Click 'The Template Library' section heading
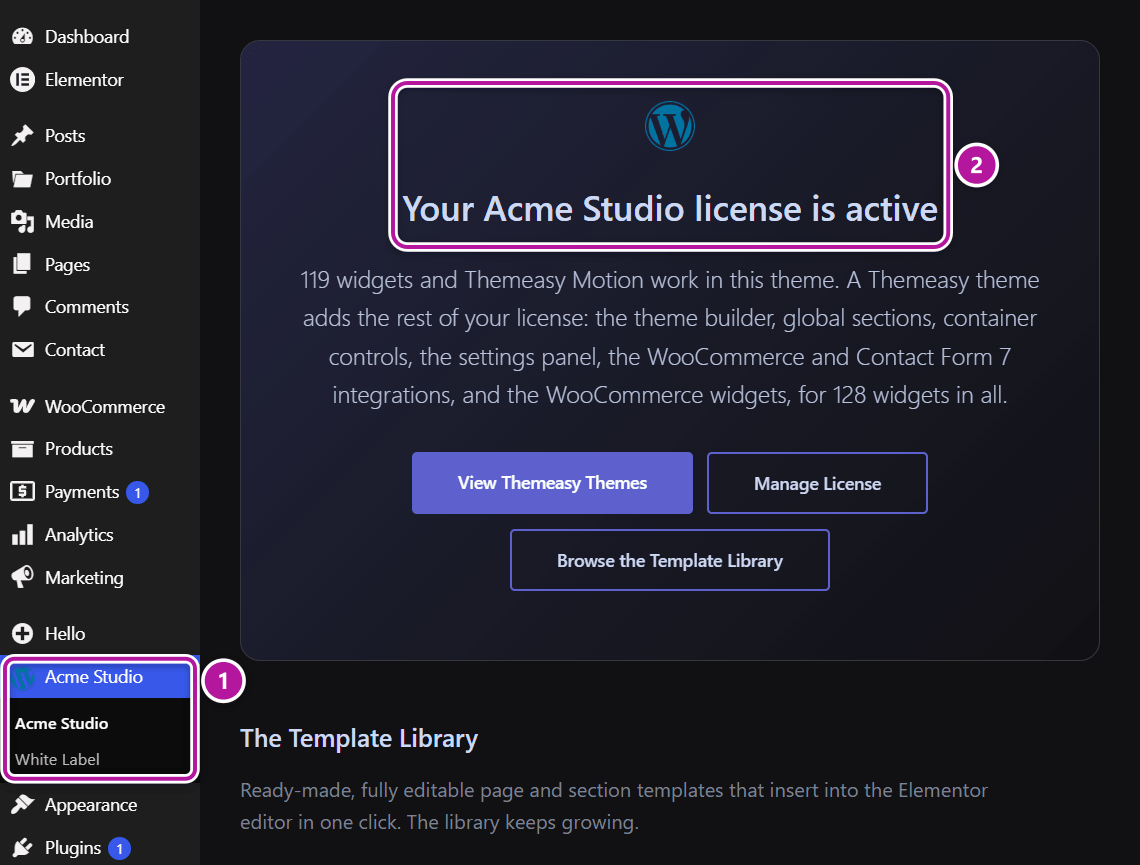 coord(358,739)
